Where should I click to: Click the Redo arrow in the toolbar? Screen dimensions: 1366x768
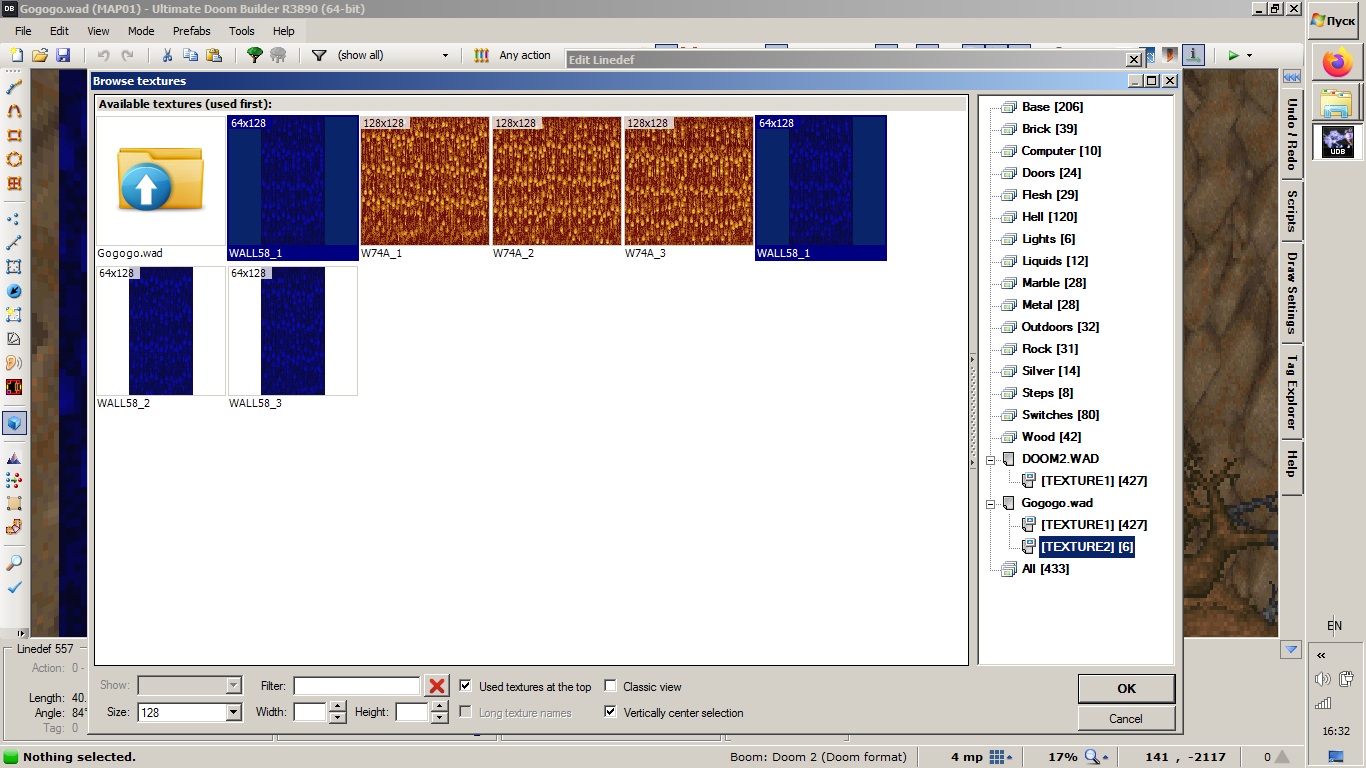click(127, 55)
